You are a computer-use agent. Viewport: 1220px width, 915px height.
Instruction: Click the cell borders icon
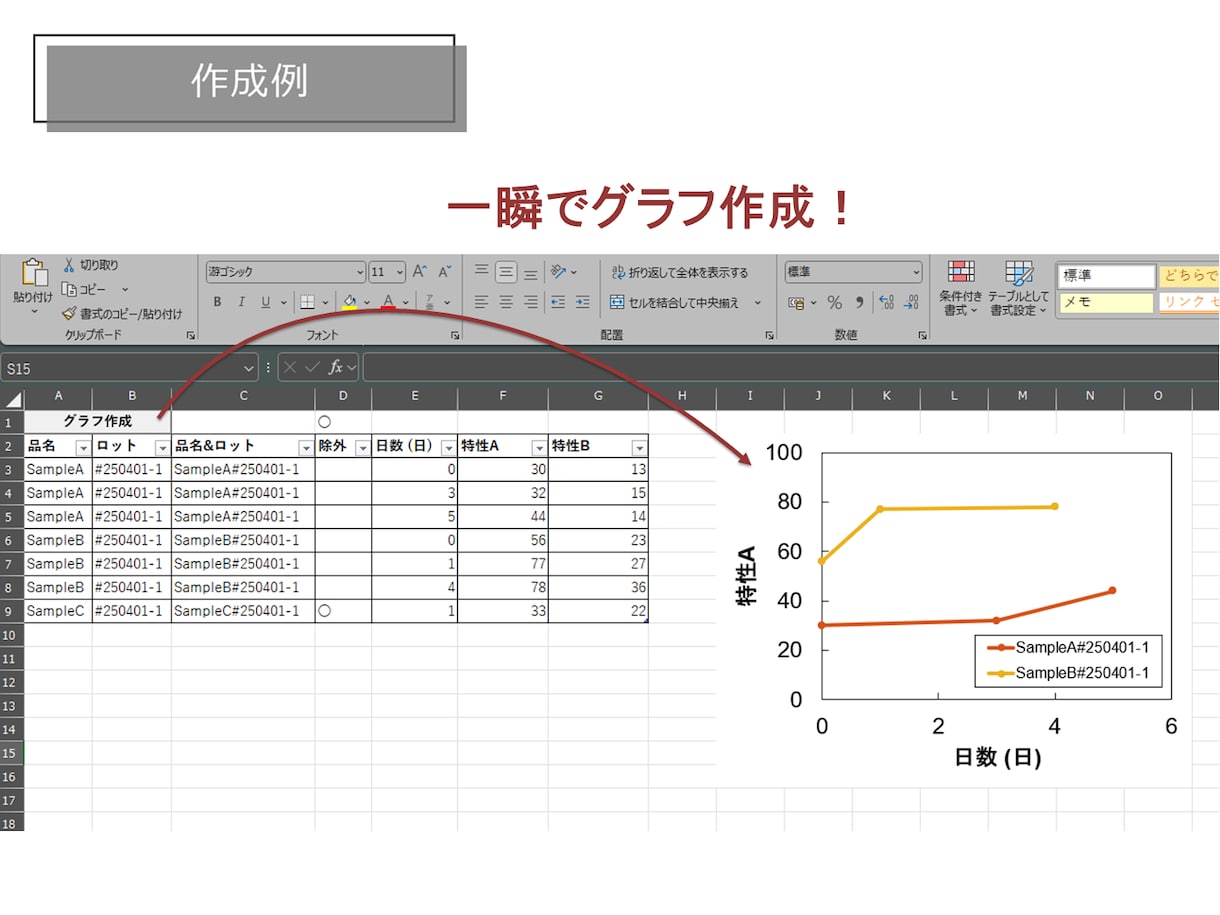point(307,302)
